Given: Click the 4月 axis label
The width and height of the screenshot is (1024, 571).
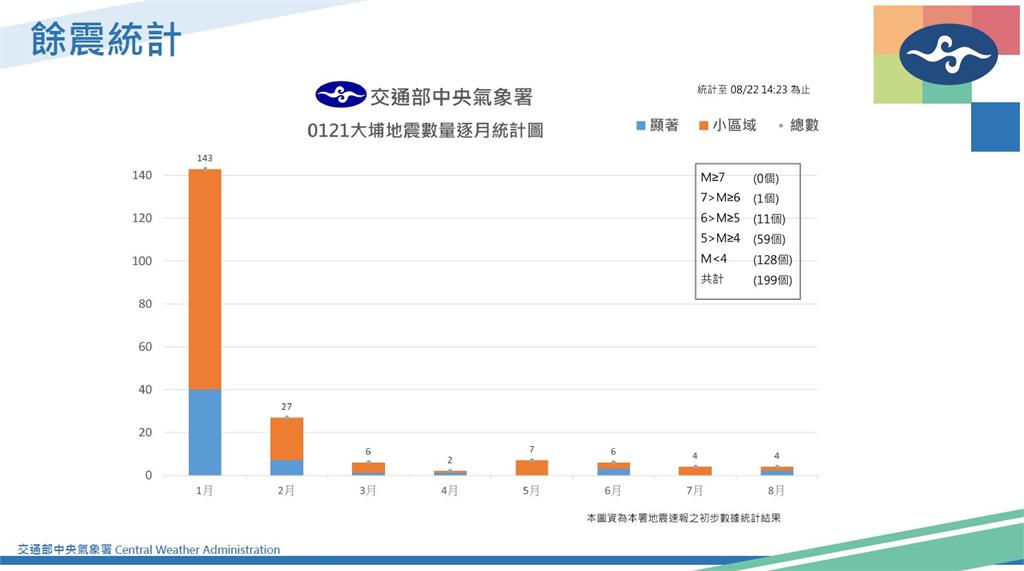Looking at the screenshot, I should point(449,490).
